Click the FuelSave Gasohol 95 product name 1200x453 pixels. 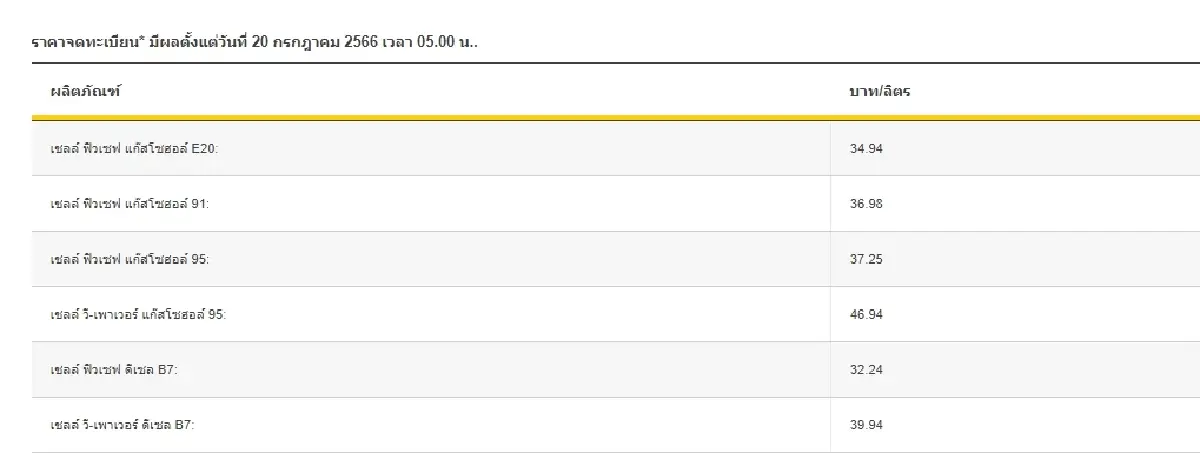129,259
